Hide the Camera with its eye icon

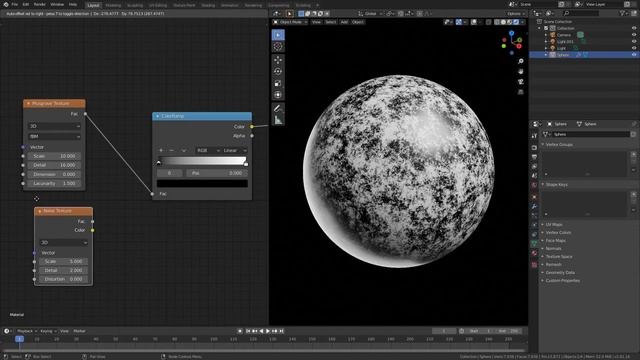[x=634, y=35]
